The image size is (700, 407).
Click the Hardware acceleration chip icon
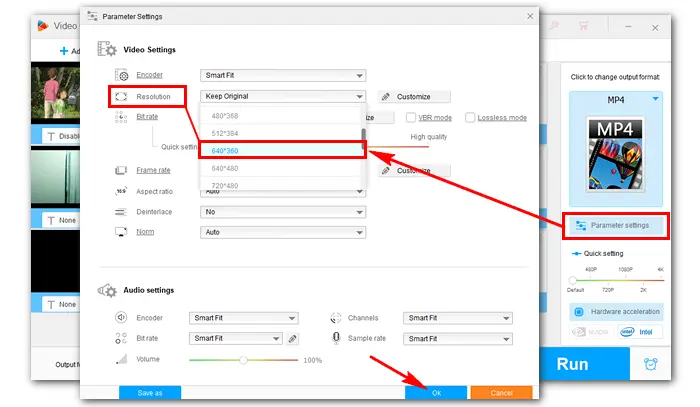(x=579, y=311)
